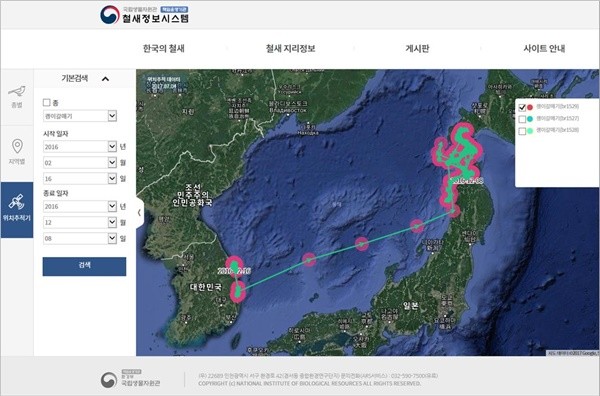Open the satellite 위치추적기 tab icon

point(16,202)
